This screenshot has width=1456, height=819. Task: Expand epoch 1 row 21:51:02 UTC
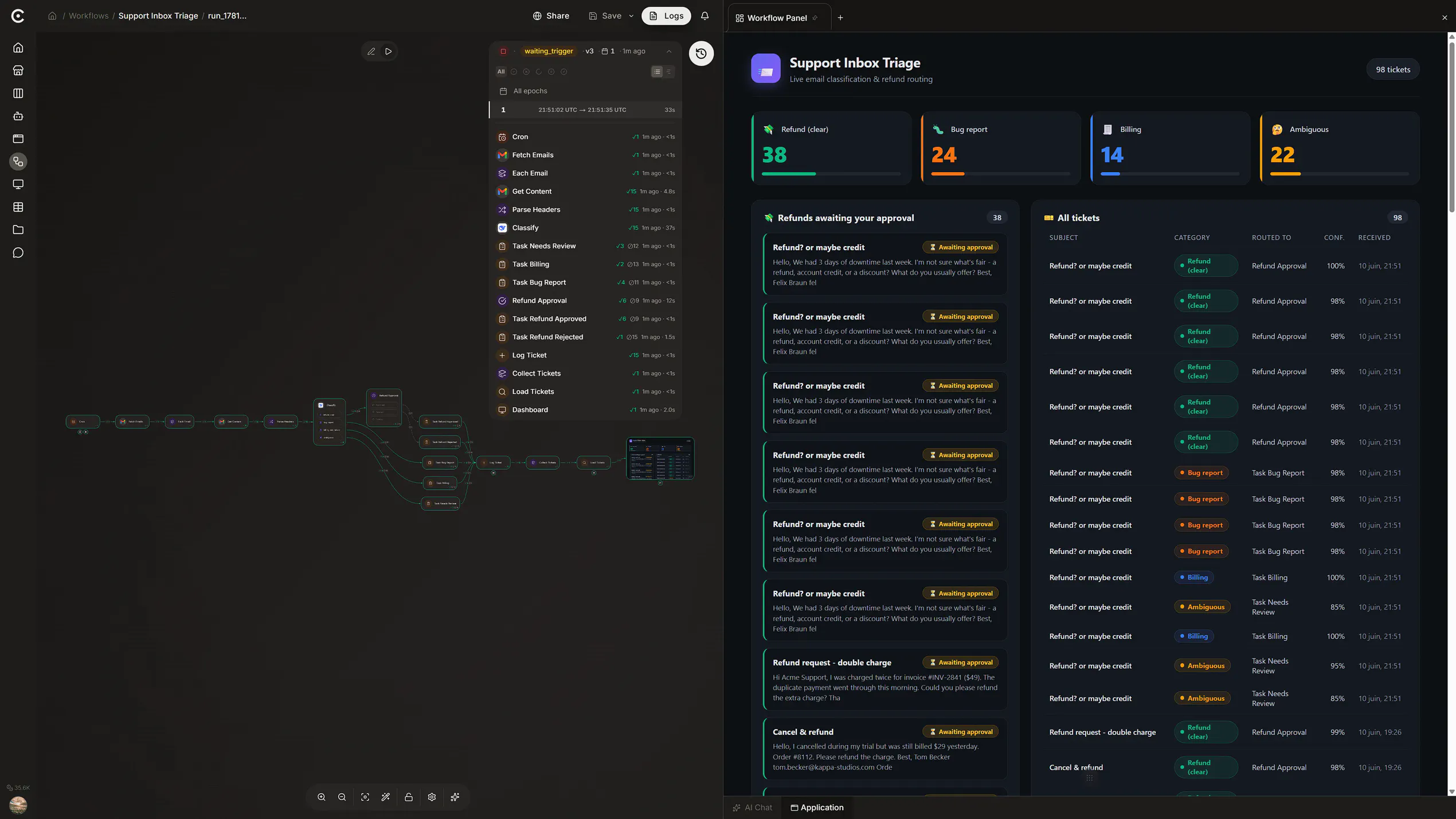[585, 110]
